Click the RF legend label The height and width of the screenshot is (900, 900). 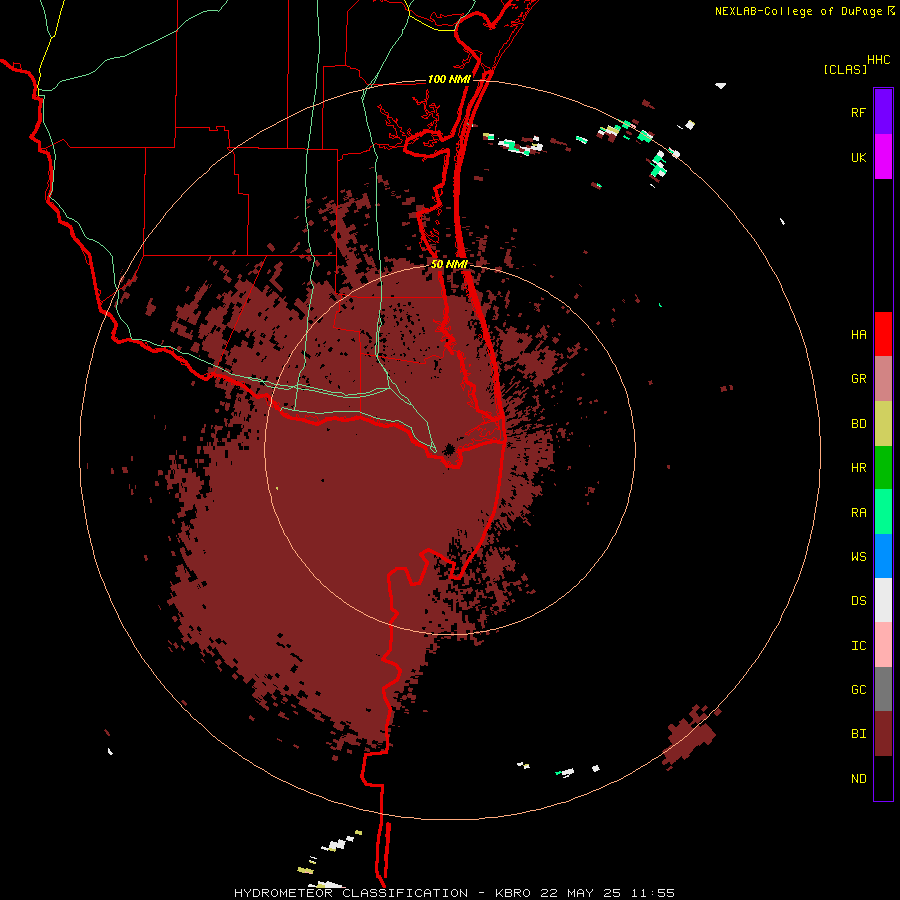(858, 113)
